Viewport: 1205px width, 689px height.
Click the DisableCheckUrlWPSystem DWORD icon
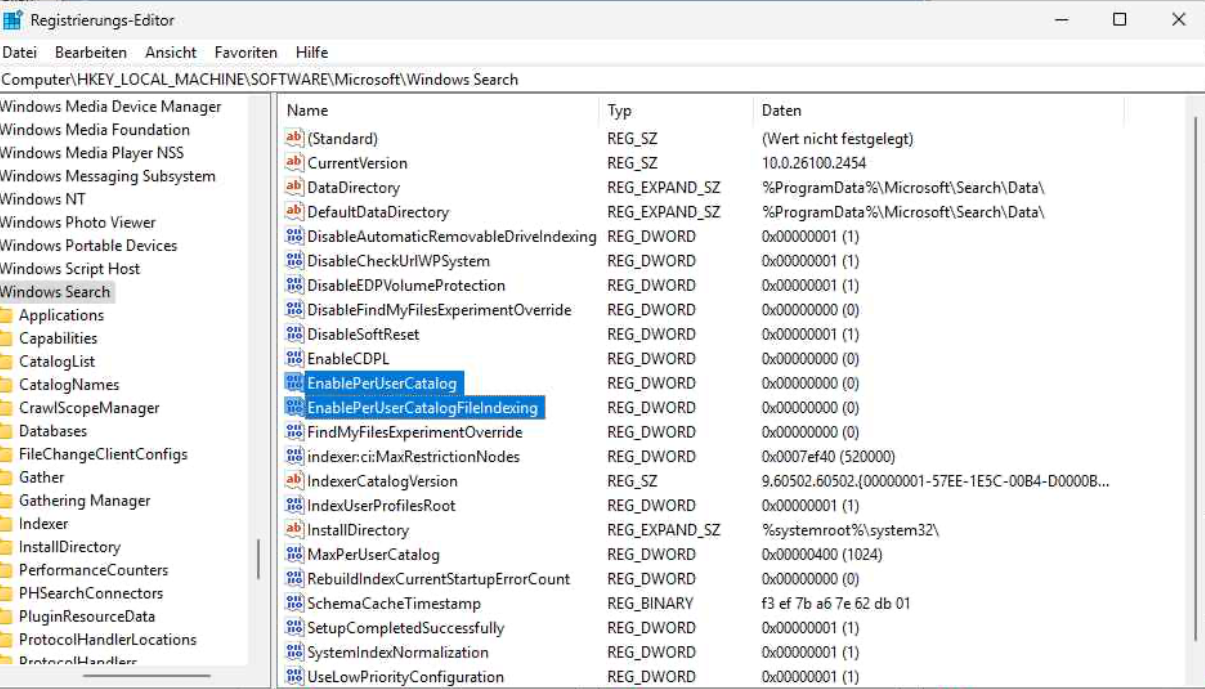294,260
